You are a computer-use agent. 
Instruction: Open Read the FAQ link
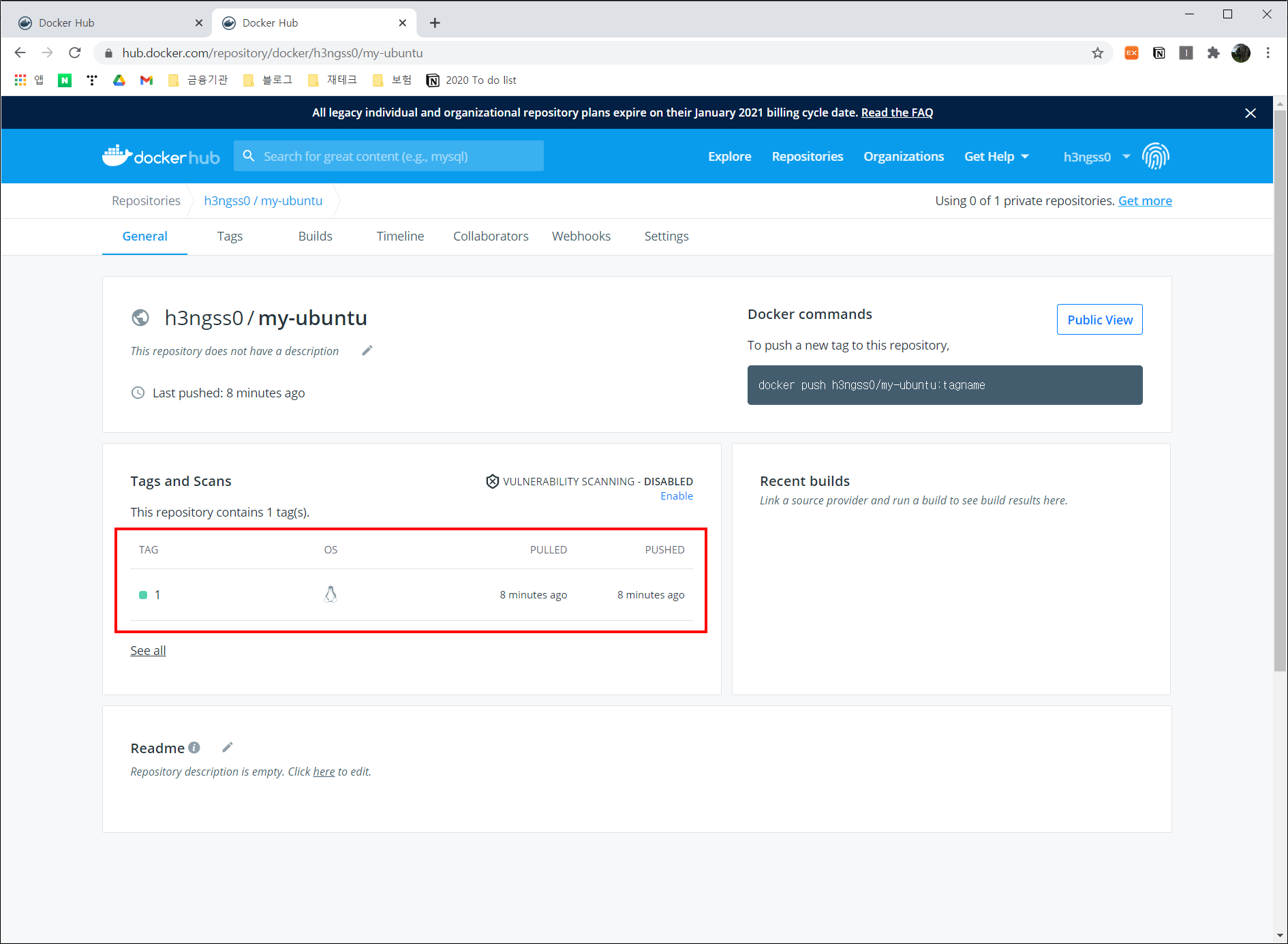(x=897, y=113)
